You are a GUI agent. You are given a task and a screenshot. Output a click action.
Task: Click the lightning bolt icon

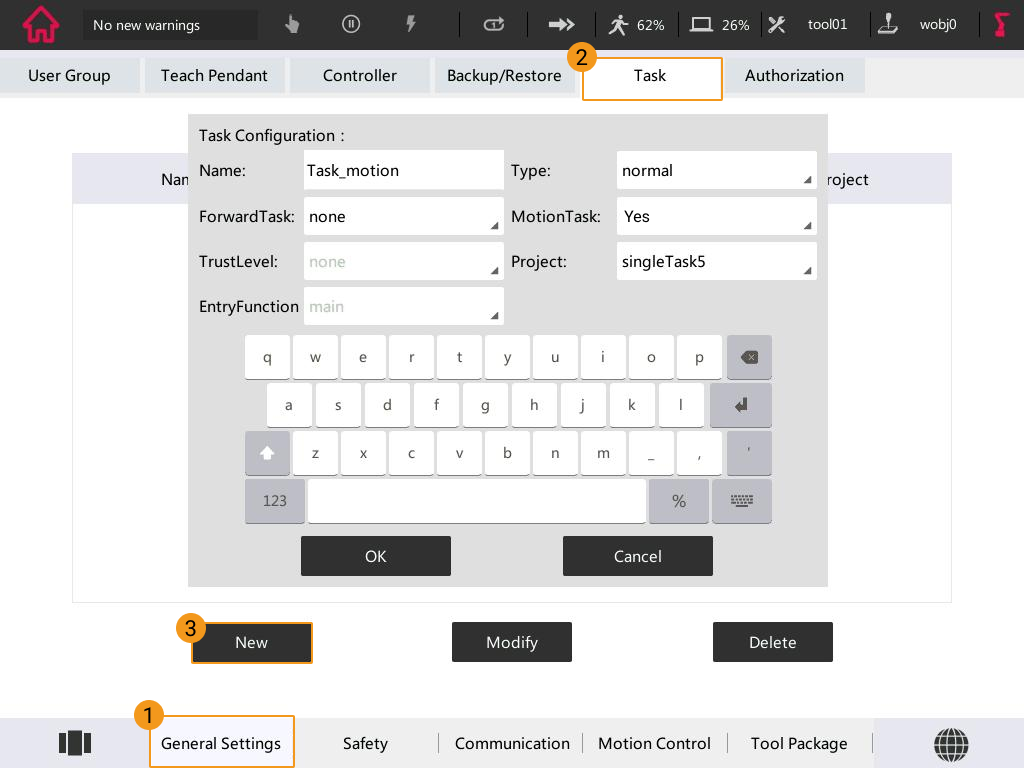pos(410,25)
